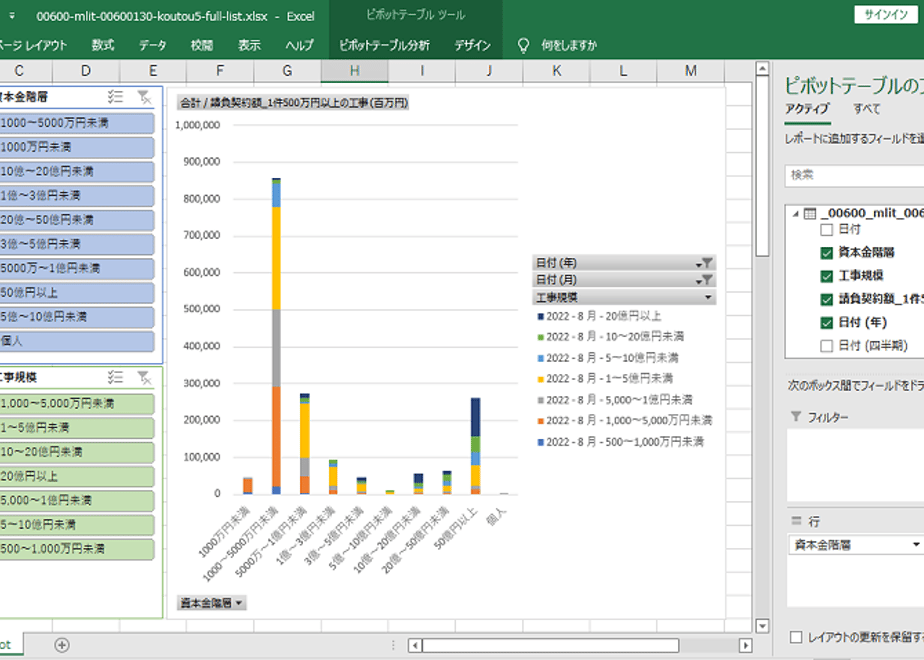
Task: Click the サインイン button
Action: click(886, 15)
